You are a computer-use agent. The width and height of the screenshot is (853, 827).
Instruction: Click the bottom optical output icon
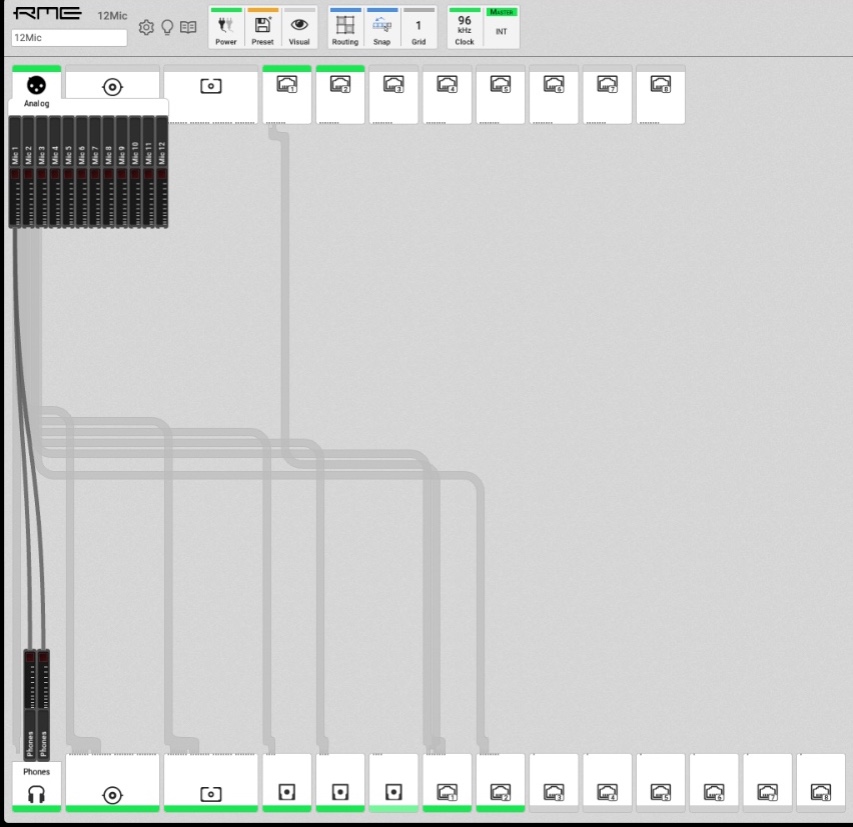pos(211,794)
